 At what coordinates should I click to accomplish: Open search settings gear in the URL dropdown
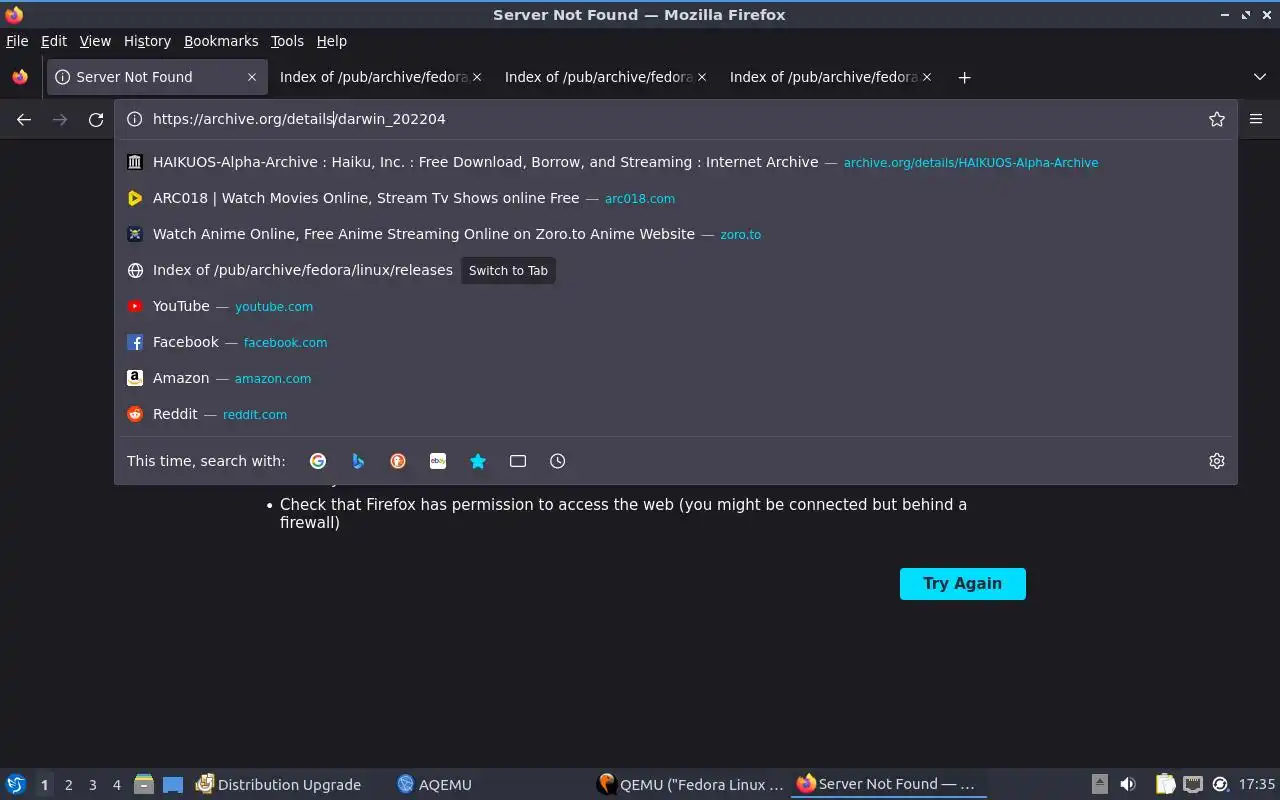[x=1217, y=461]
